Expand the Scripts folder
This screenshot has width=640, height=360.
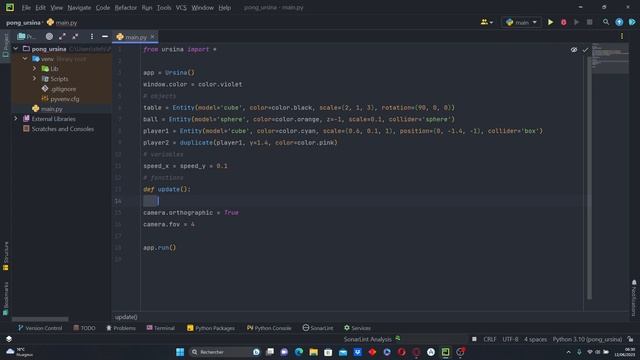coord(35,78)
